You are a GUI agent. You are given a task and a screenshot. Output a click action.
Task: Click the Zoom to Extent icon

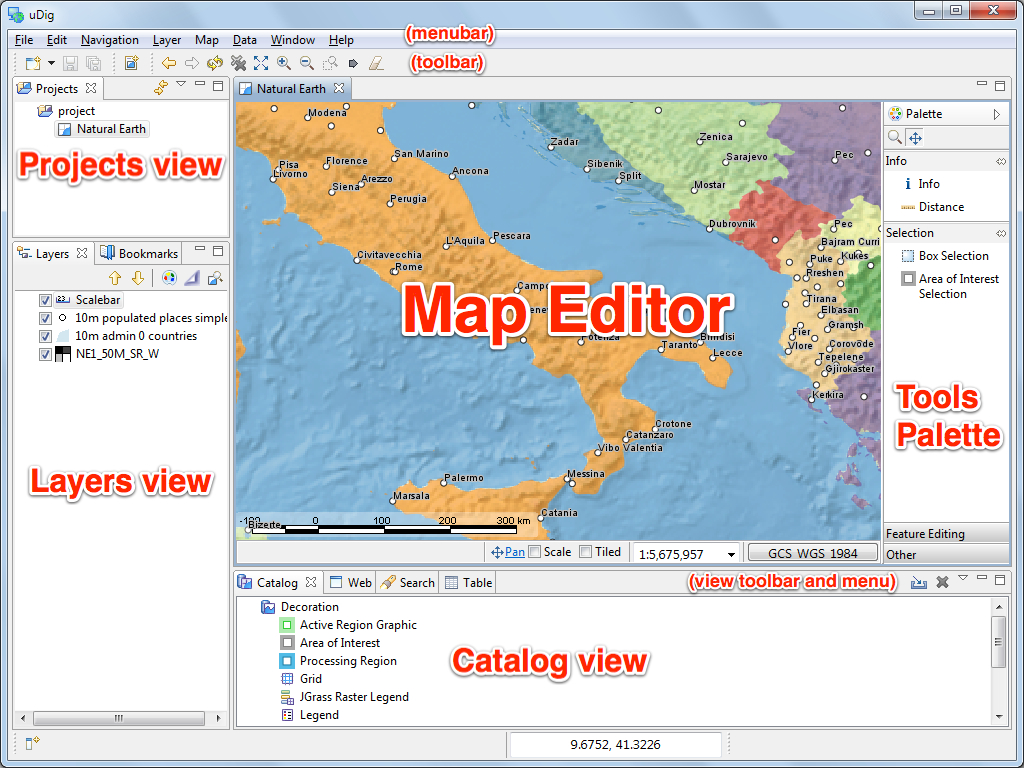click(x=261, y=63)
